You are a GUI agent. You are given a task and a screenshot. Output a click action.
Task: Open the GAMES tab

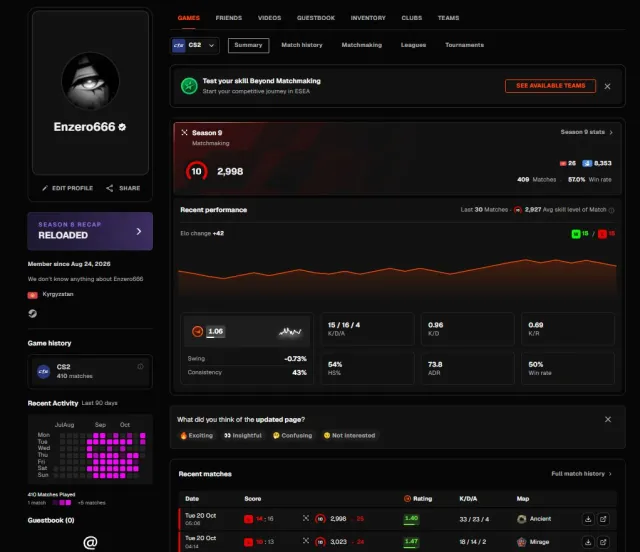click(x=189, y=18)
